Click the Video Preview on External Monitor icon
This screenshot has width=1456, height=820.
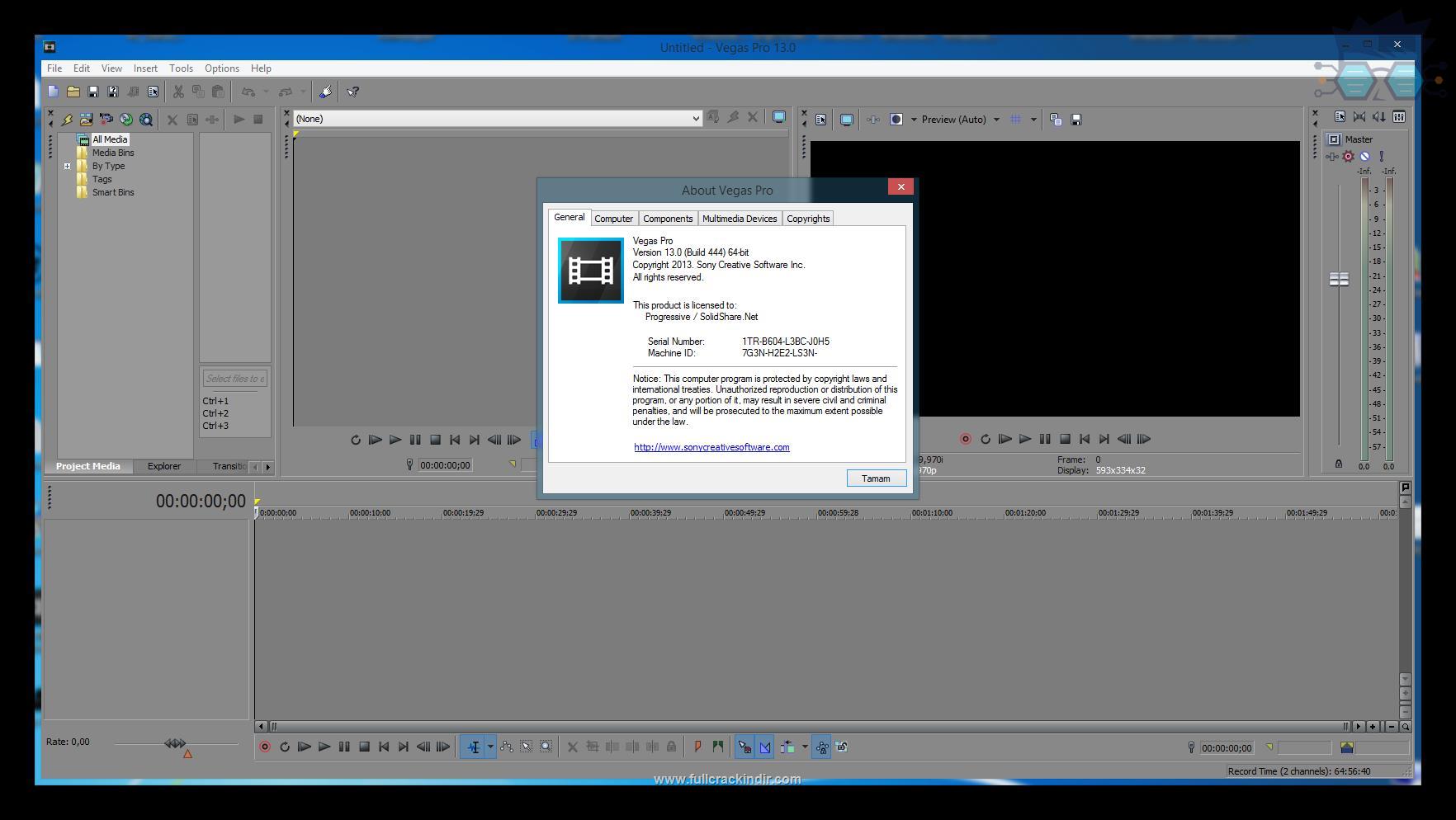pyautogui.click(x=846, y=120)
